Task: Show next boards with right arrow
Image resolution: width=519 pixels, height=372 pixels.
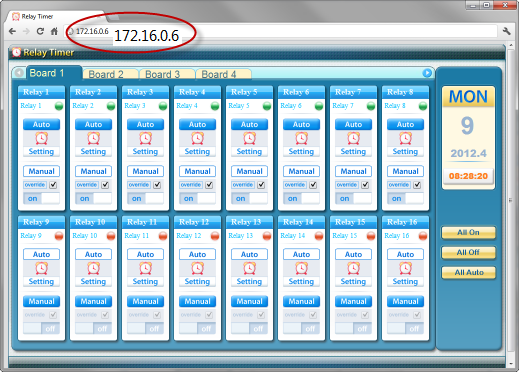Action: pyautogui.click(x=427, y=73)
